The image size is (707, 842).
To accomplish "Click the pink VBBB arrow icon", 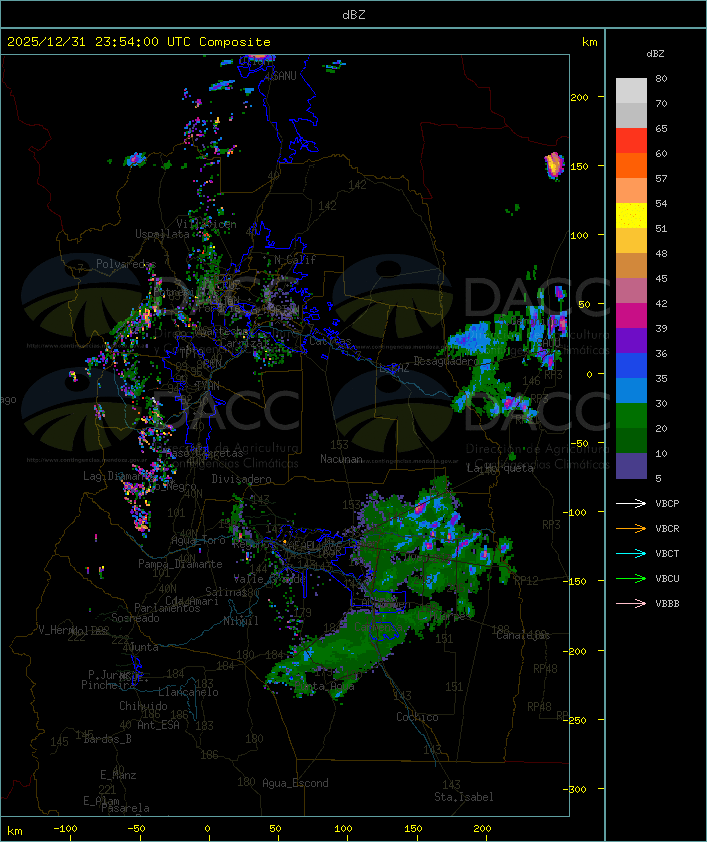I will (631, 603).
